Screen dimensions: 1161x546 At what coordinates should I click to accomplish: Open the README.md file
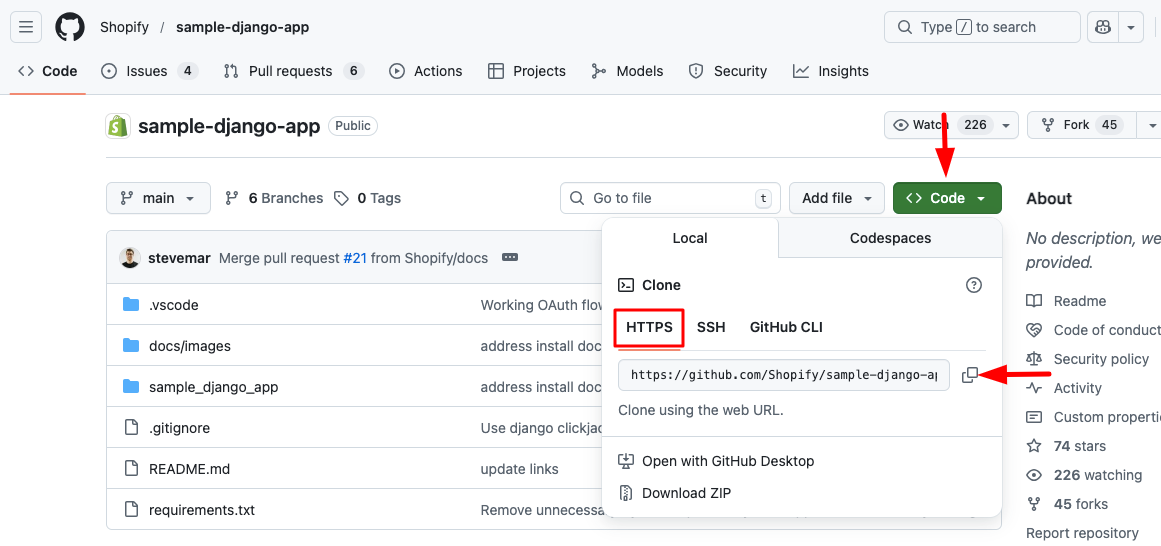[189, 469]
